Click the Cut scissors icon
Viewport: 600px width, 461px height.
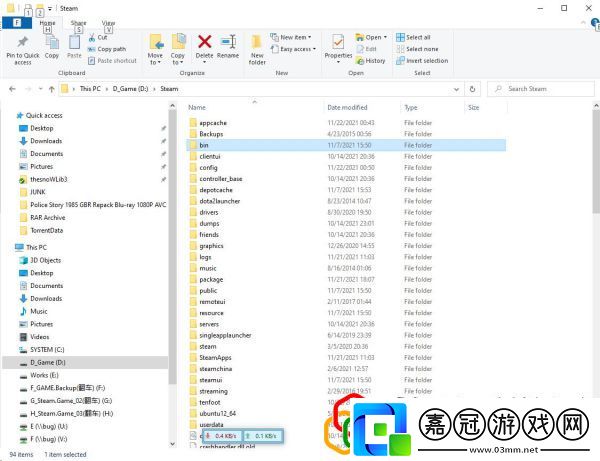click(x=92, y=37)
